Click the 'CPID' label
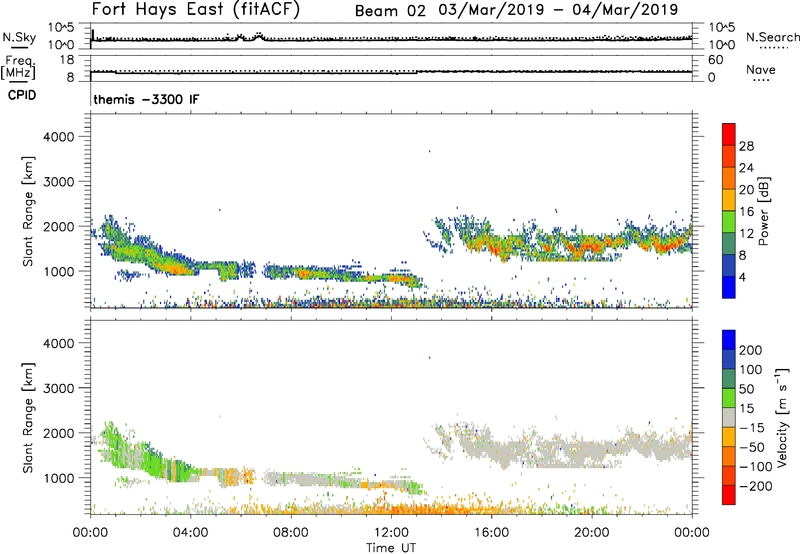The image size is (800, 554). pyautogui.click(x=21, y=95)
